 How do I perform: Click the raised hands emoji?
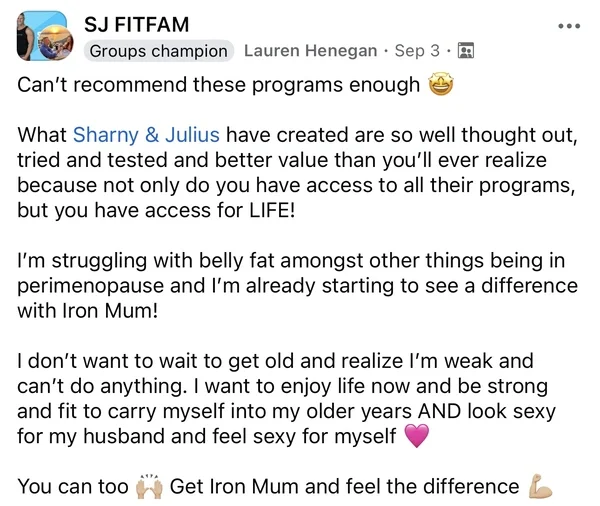pos(147,487)
